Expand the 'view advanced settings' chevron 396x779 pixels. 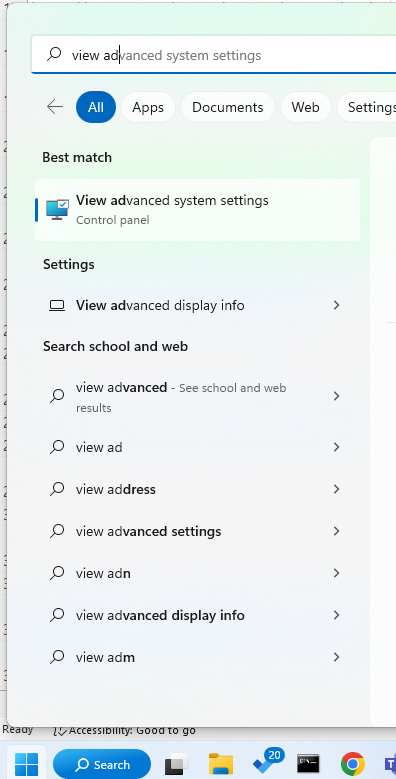click(x=336, y=531)
